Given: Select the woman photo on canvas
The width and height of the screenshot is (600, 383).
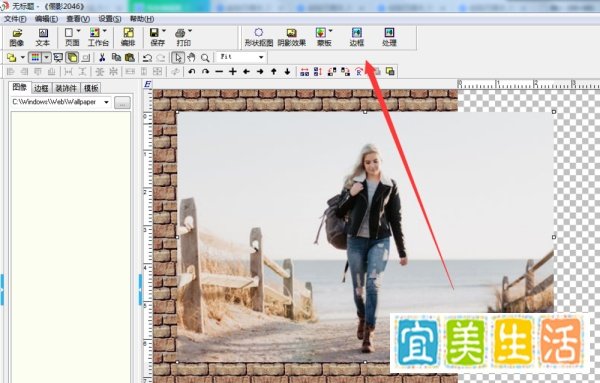Looking at the screenshot, I should [365, 236].
